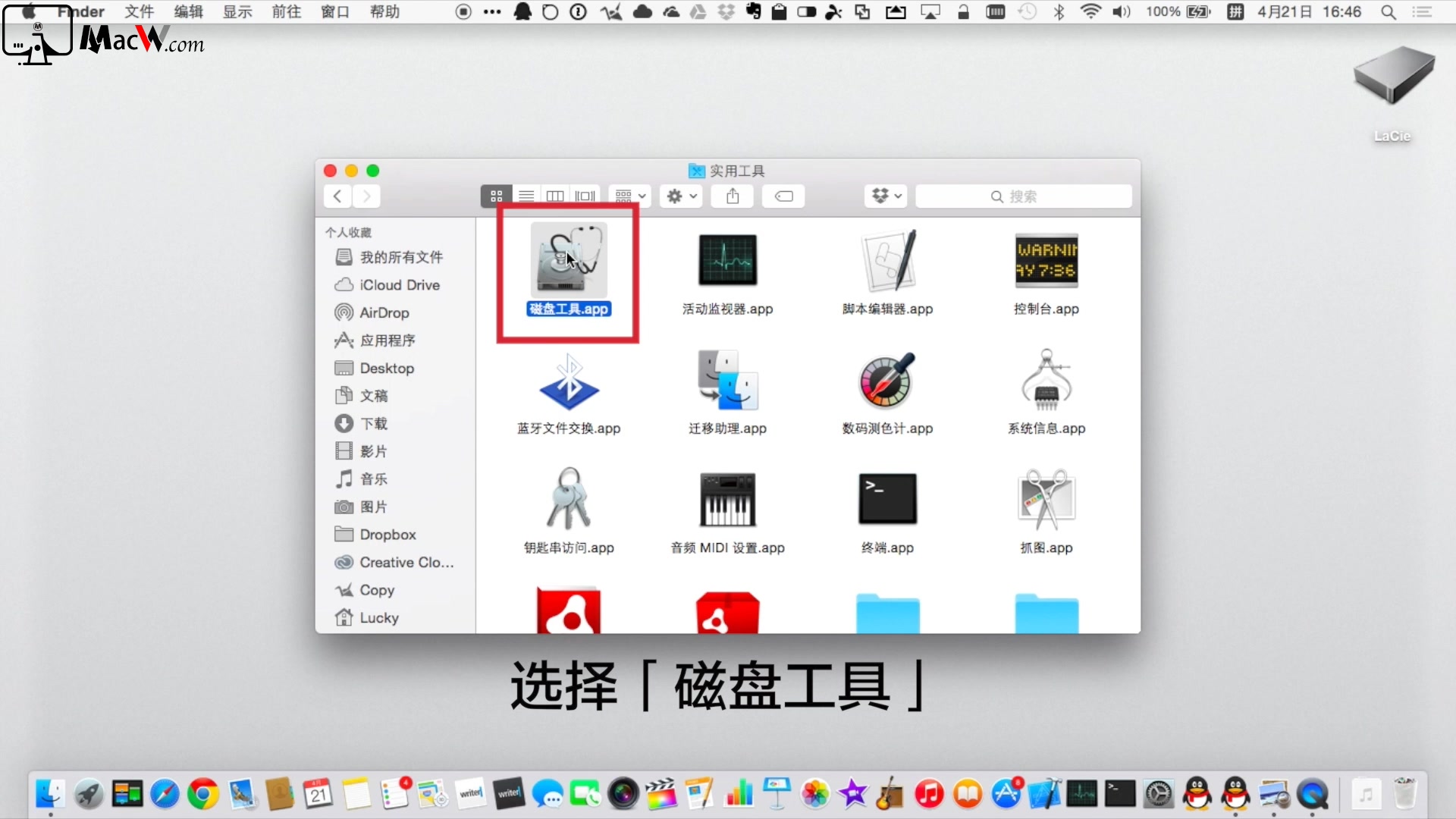Click the 搜索 search field
This screenshot has width=1456, height=819.
1023,196
